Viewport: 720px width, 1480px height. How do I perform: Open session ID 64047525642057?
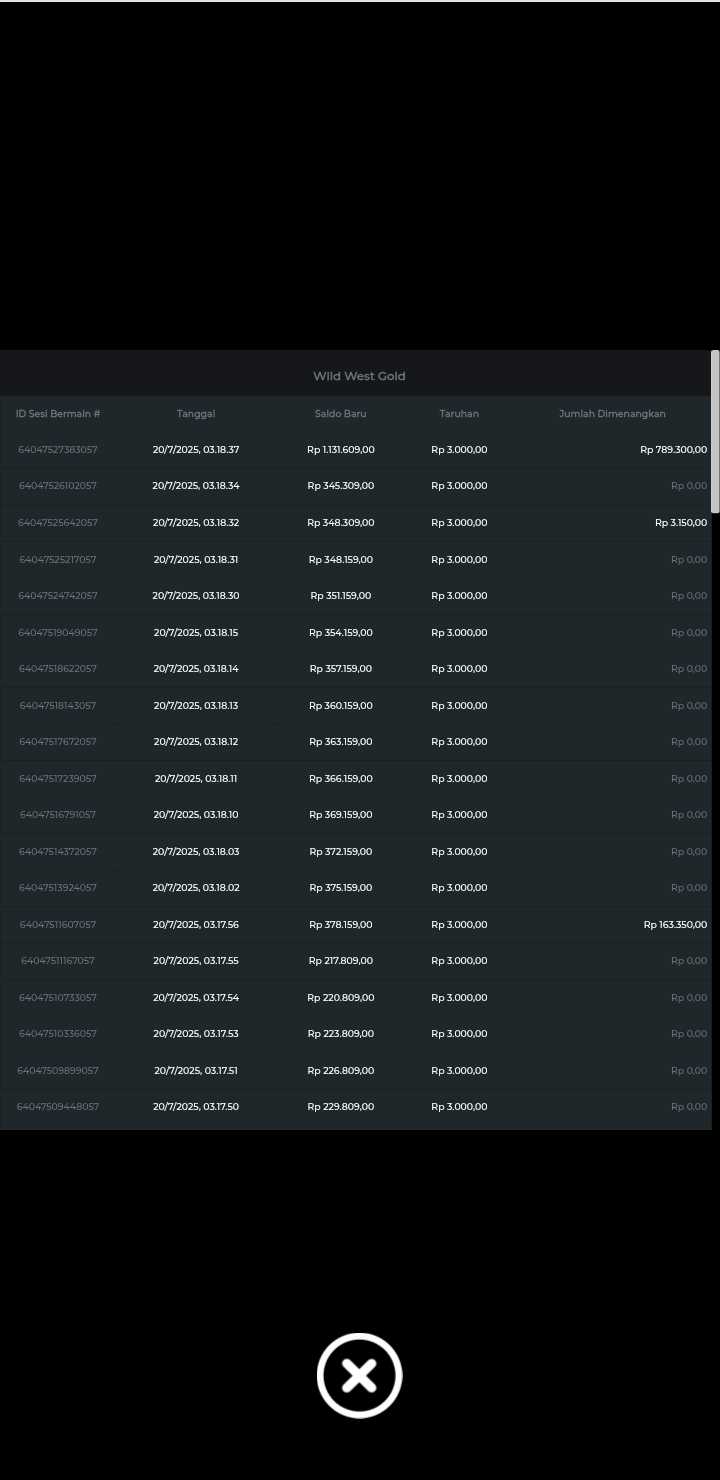tap(58, 523)
